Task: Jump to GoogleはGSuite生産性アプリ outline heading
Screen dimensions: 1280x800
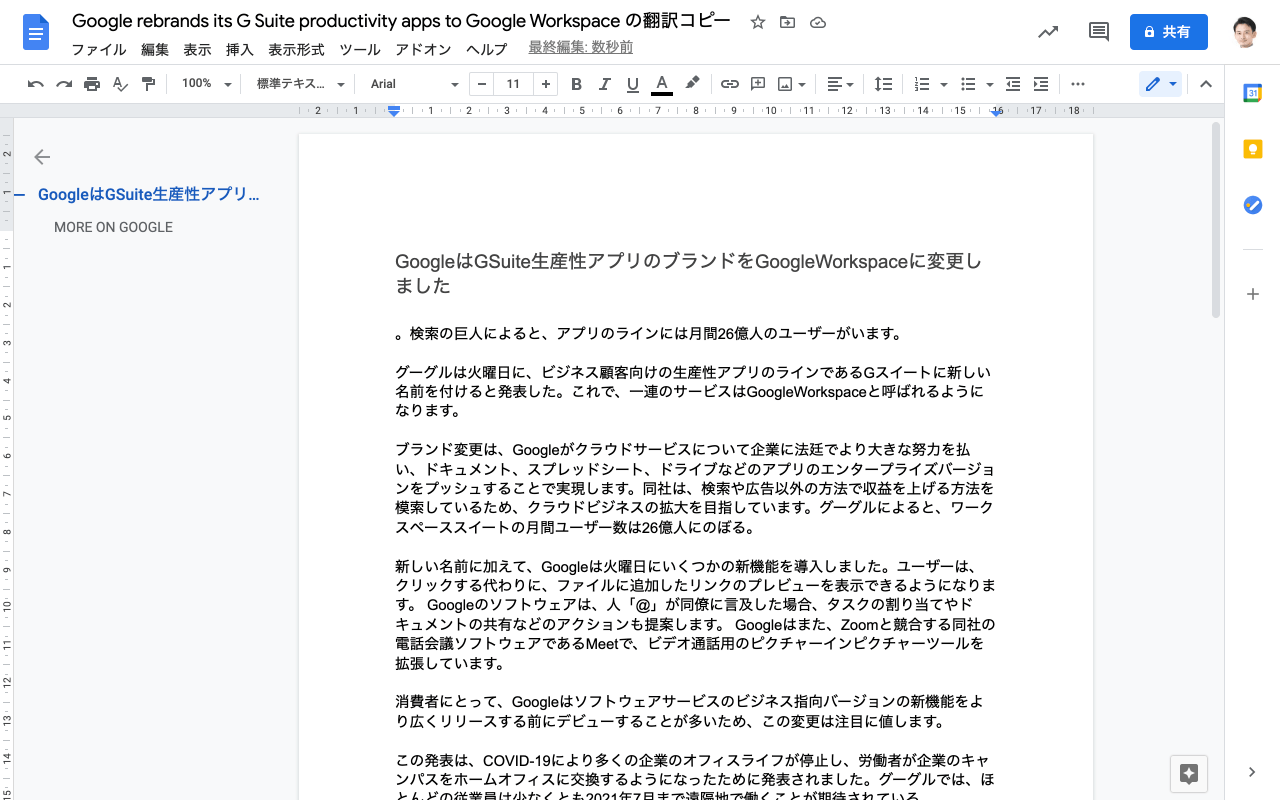Action: [149, 194]
